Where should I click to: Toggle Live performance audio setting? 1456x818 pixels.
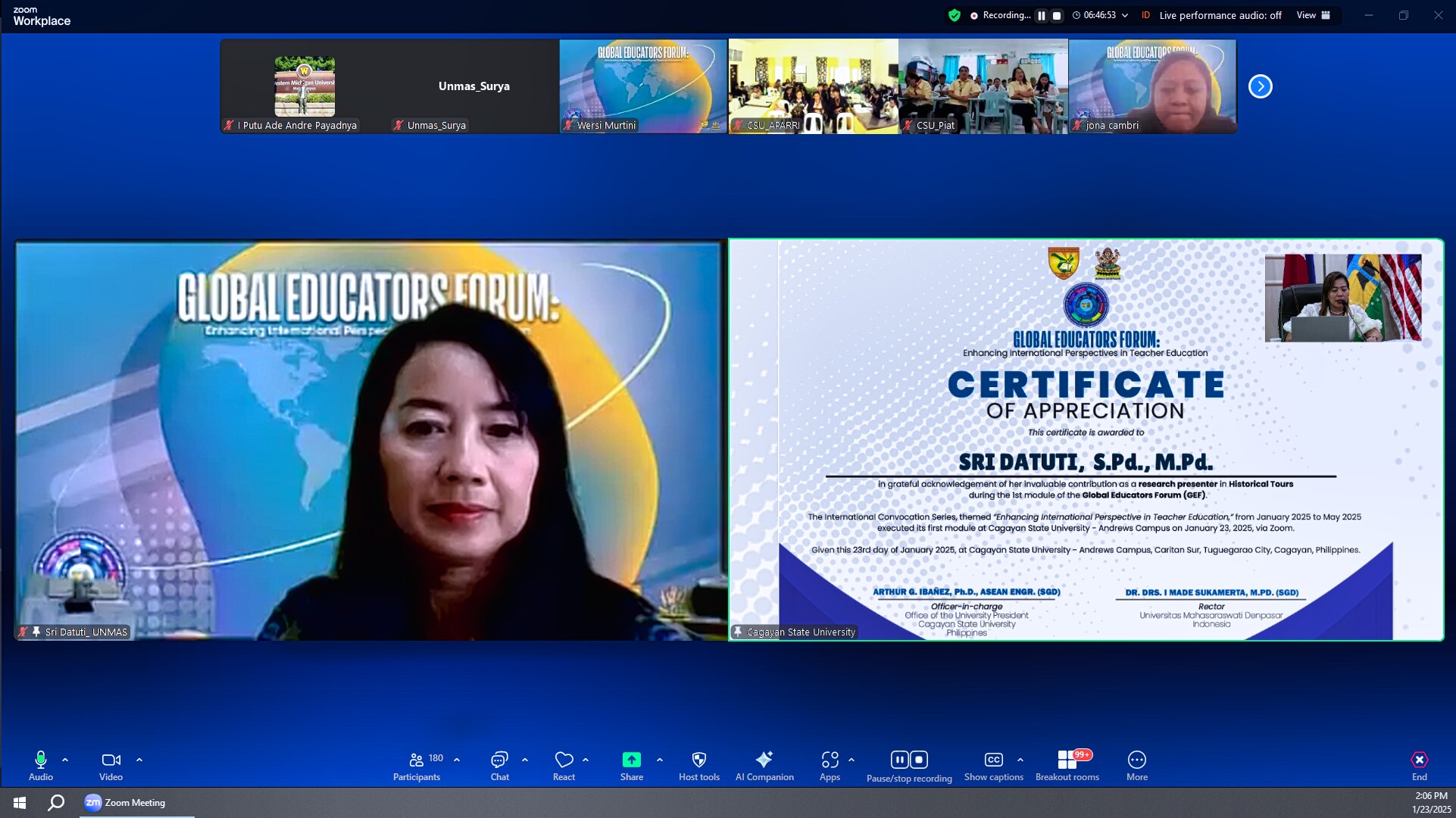coord(1220,15)
